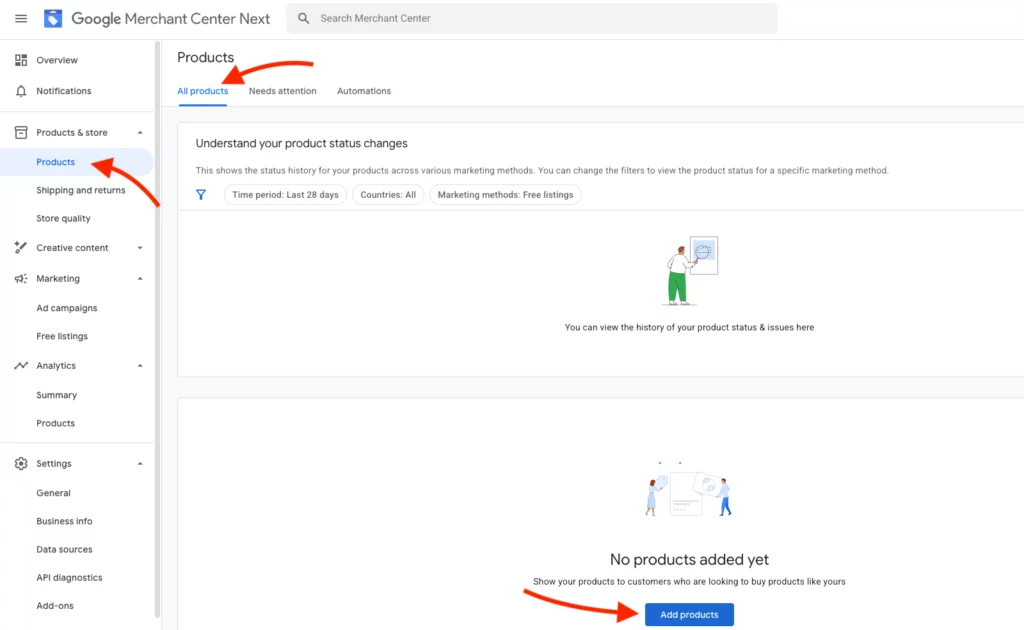Click the Overview grid icon in sidebar
The image size is (1024, 630).
21,60
